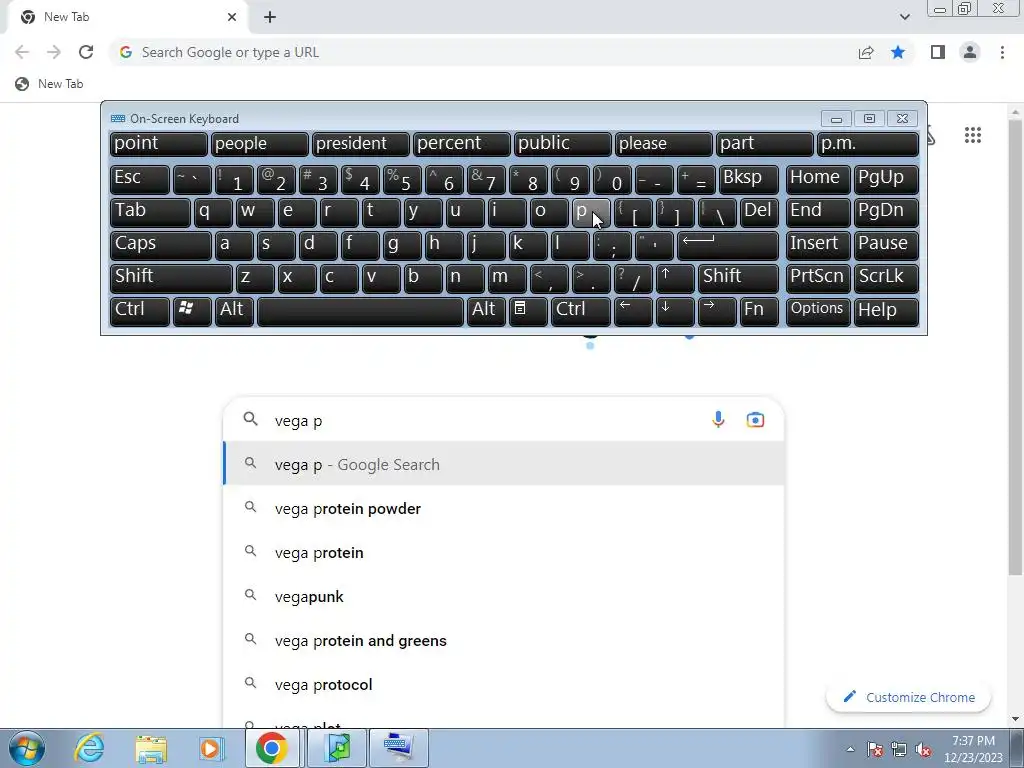1024x768 pixels.
Task: Click Customize Chrome button
Action: pos(908,697)
